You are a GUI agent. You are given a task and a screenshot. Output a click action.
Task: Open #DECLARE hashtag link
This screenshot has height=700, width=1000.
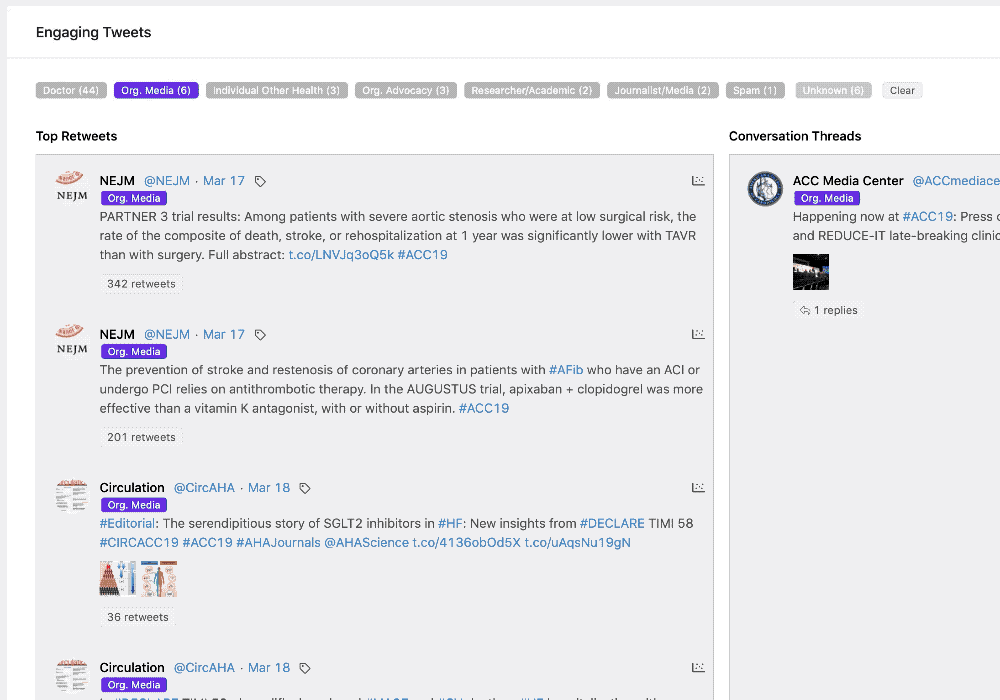(x=612, y=523)
